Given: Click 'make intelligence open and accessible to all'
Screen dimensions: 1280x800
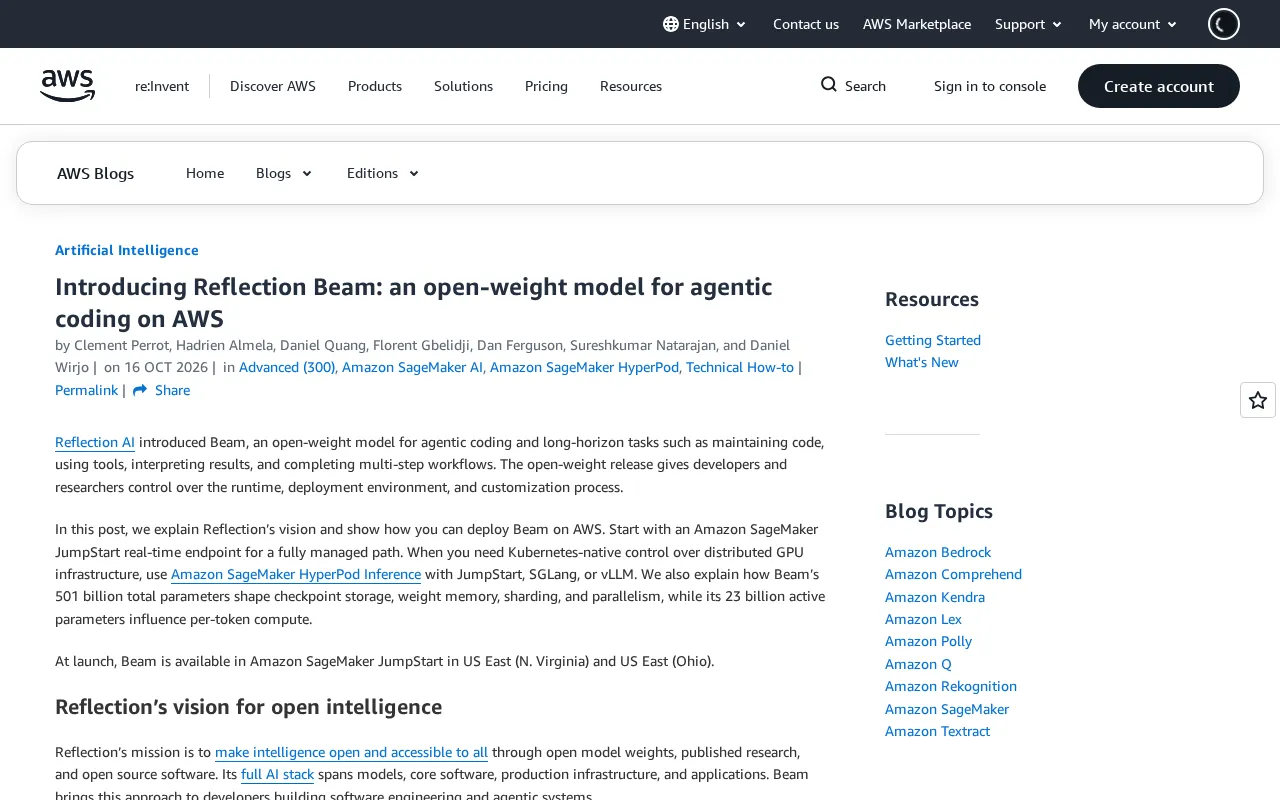Looking at the screenshot, I should [351, 752].
